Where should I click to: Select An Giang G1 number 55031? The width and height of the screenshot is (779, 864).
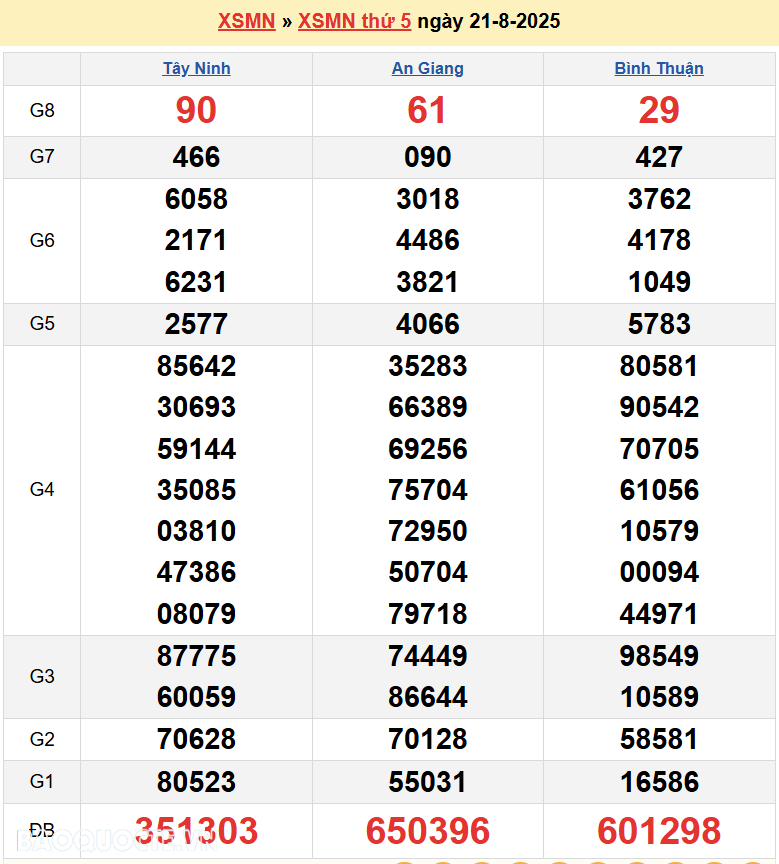(427, 782)
